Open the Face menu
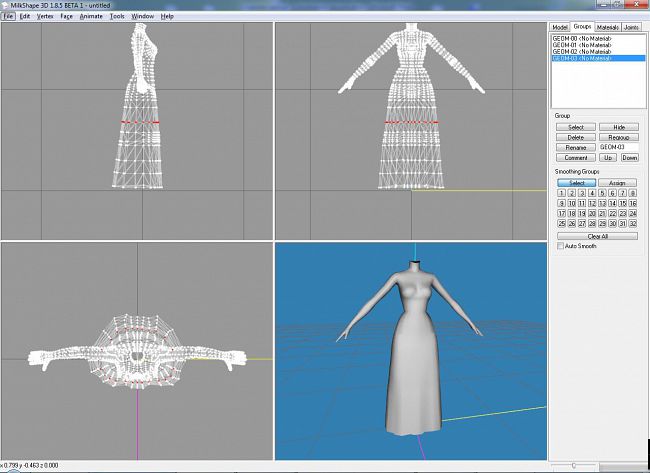The image size is (650, 473). click(x=66, y=16)
